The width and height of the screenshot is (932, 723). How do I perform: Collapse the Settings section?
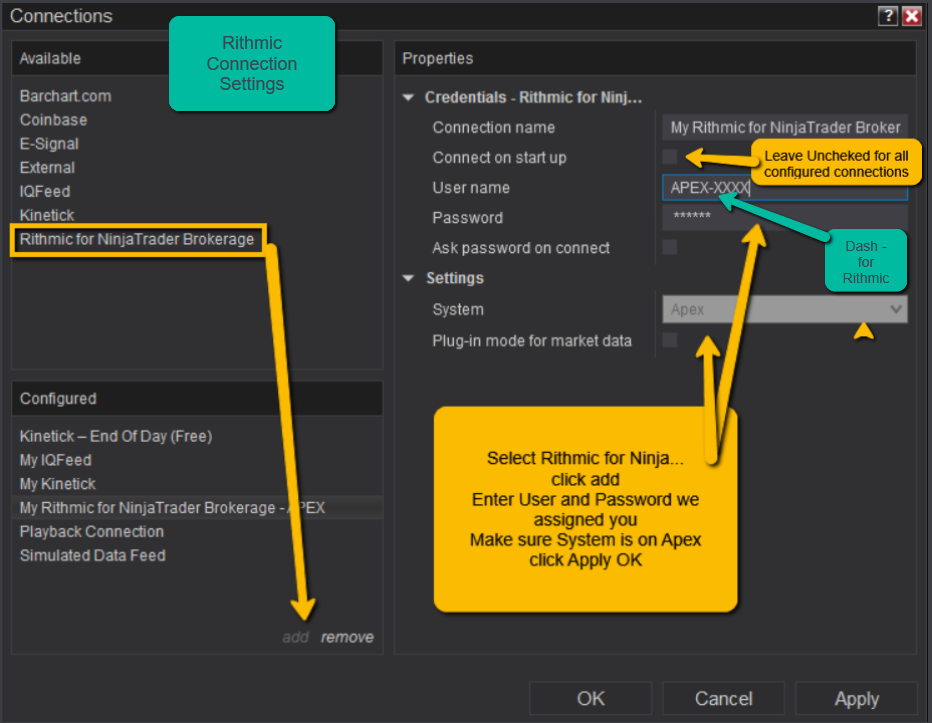coord(408,278)
